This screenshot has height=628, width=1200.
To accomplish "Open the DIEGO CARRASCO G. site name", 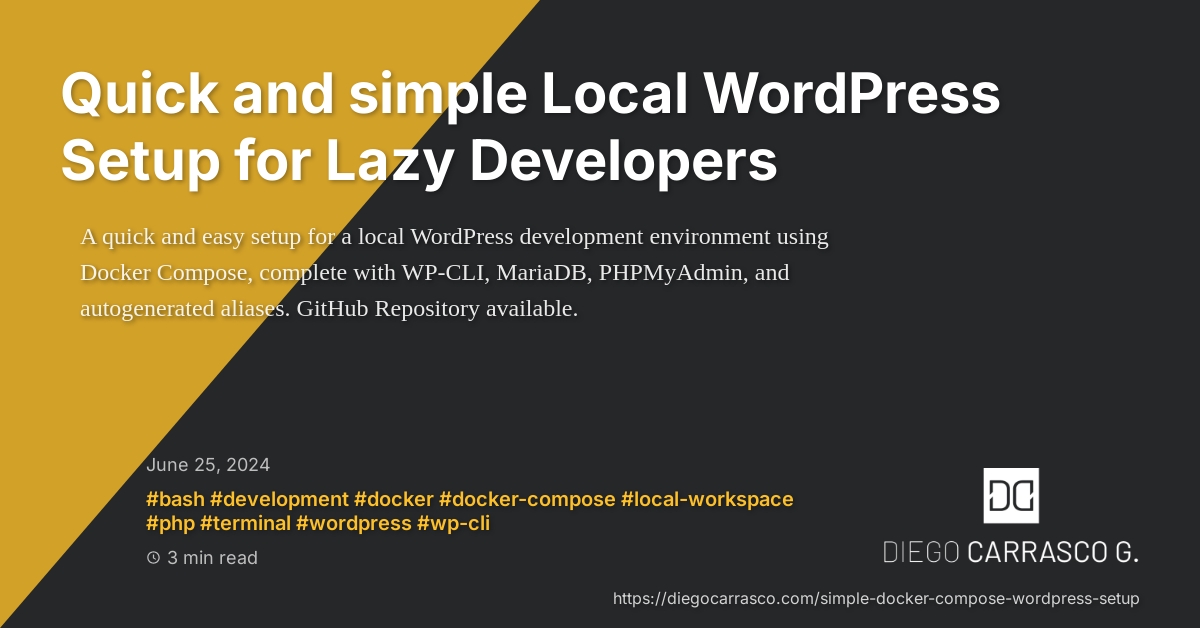I will pyautogui.click(x=1011, y=550).
